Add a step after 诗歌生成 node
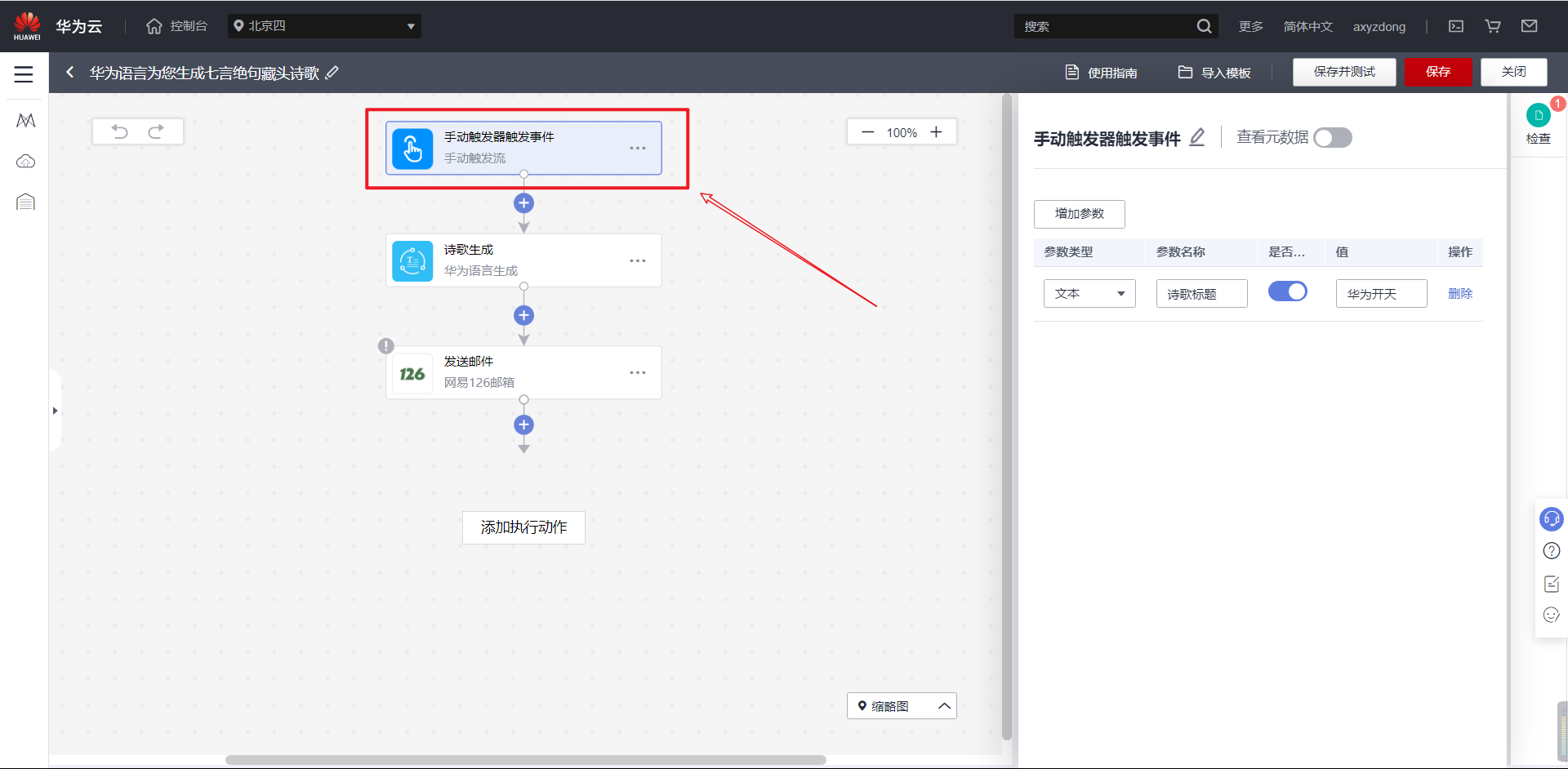 coord(523,315)
